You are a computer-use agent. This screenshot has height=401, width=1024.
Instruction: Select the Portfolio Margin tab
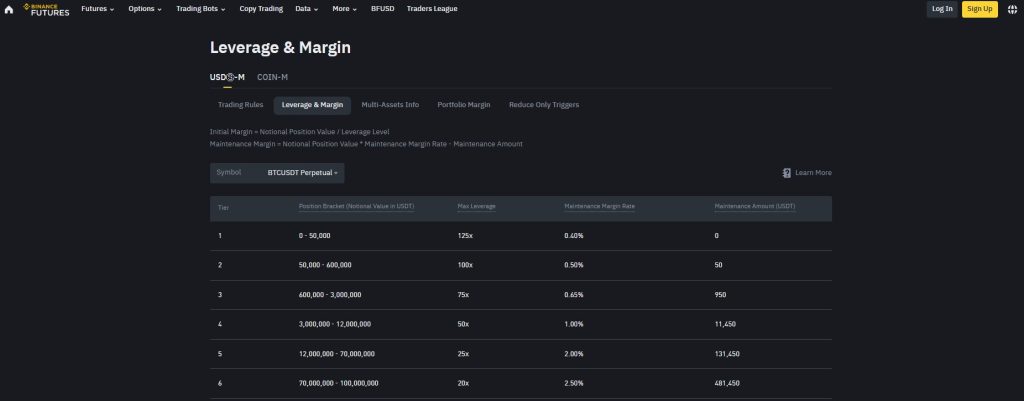click(x=464, y=105)
